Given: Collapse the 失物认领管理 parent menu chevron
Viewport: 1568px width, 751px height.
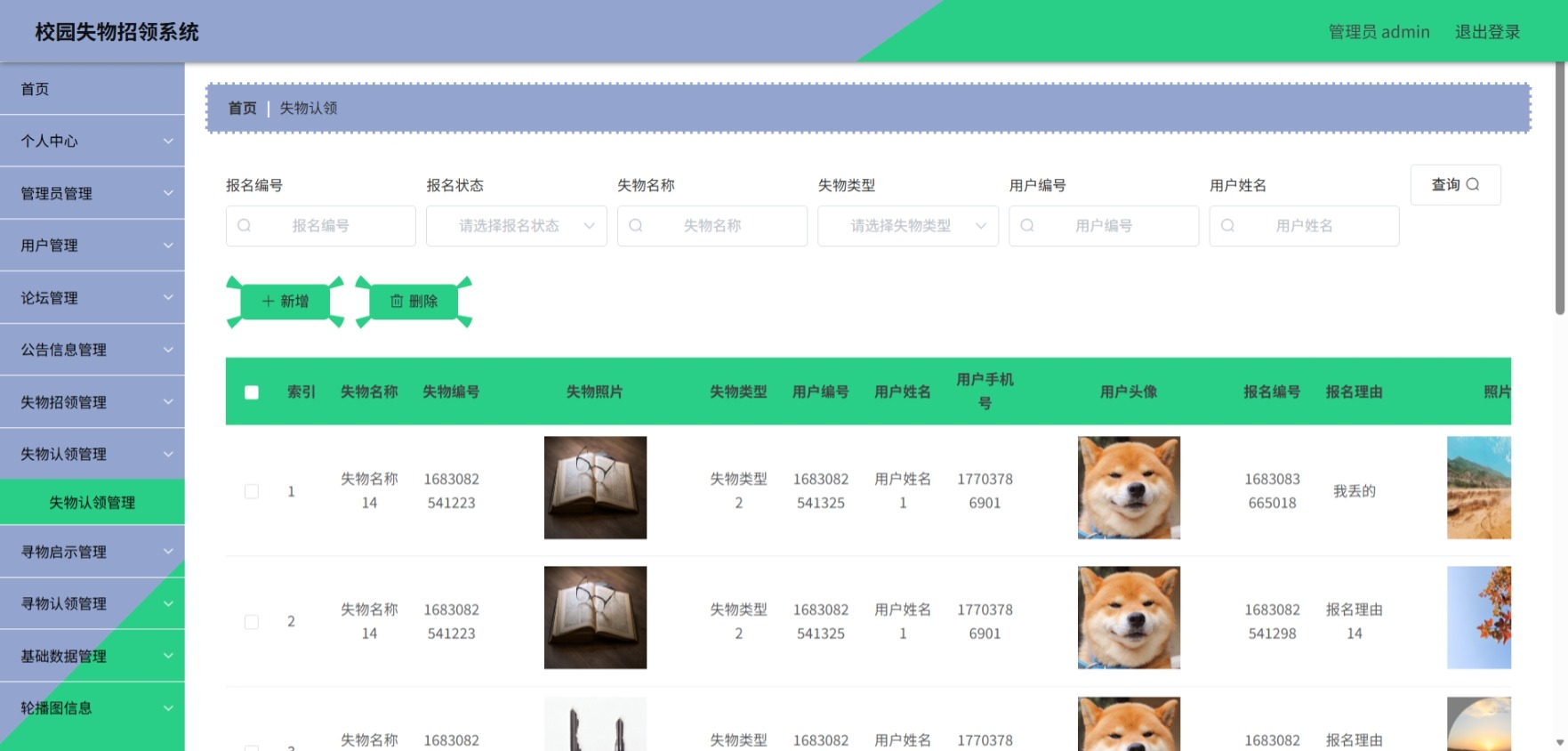Looking at the screenshot, I should (168, 454).
